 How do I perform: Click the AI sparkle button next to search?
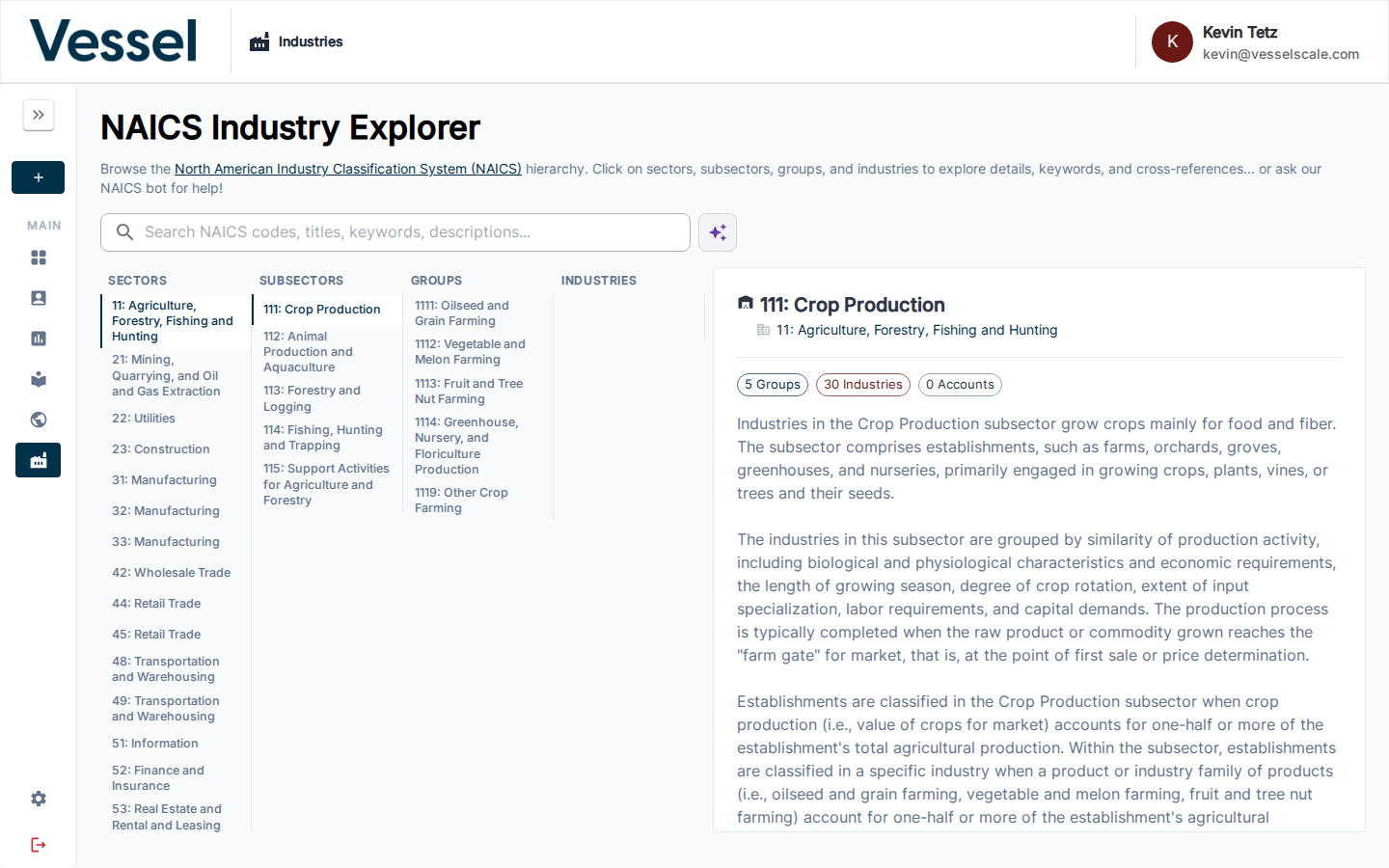(718, 232)
